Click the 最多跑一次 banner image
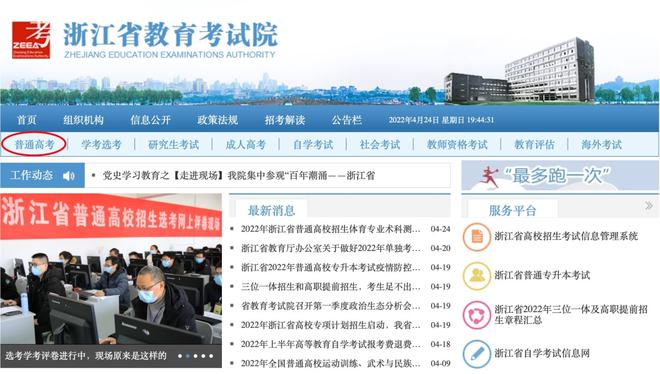This screenshot has height=374, width=660. pos(560,175)
